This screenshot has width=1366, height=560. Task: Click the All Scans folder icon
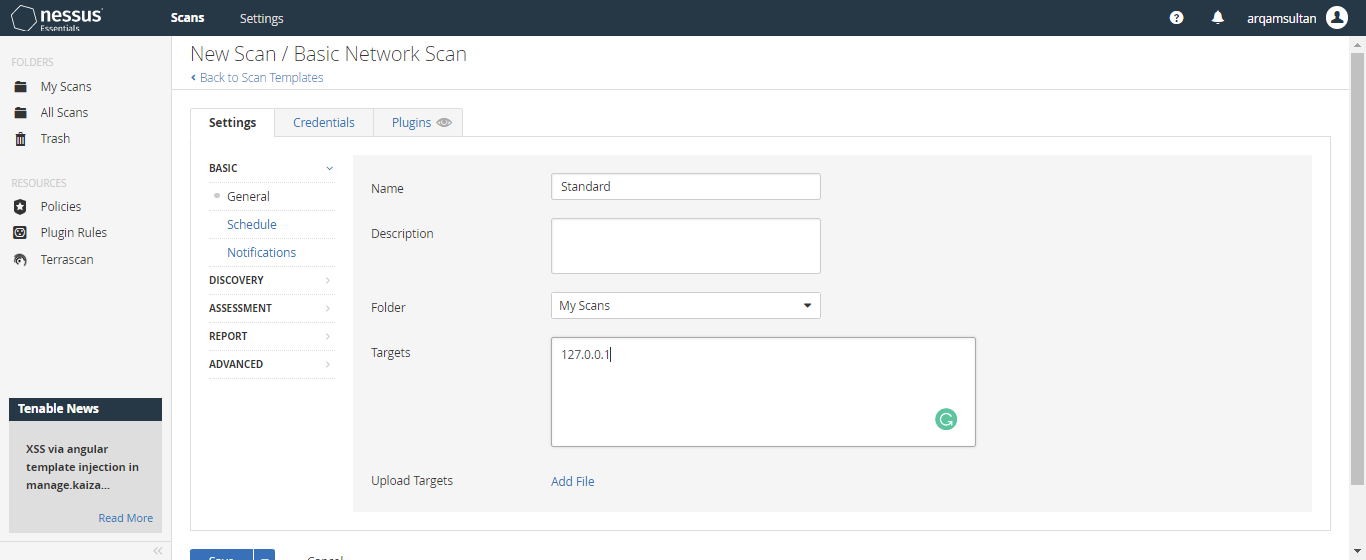[x=20, y=113]
